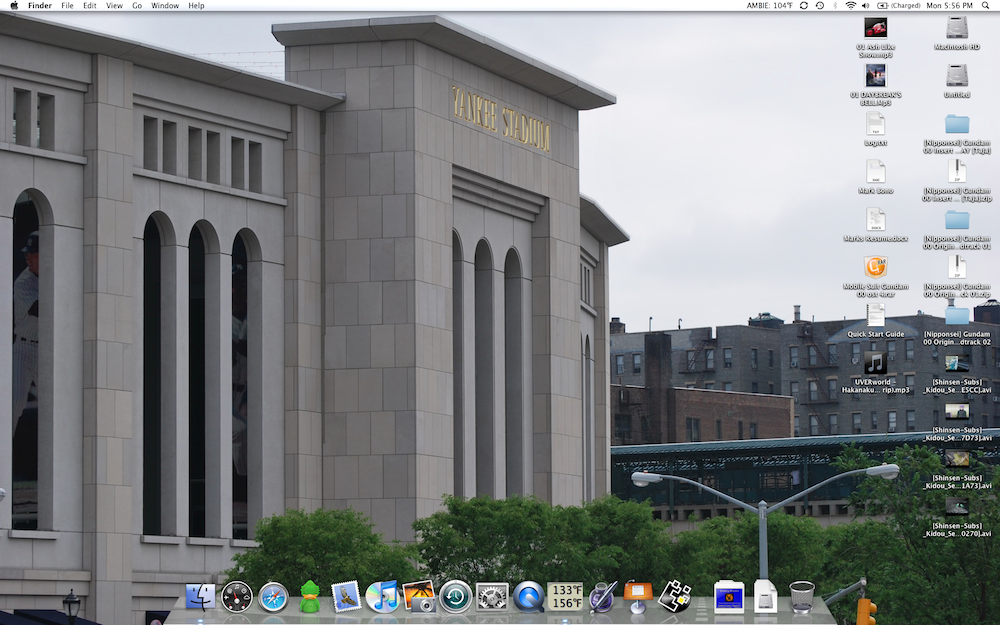
Task: Open the black-and-white squares Dock app
Action: pyautogui.click(x=675, y=596)
